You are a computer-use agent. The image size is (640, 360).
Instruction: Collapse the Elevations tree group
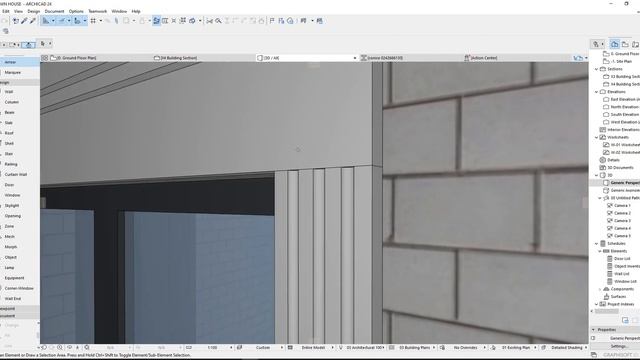596,92
